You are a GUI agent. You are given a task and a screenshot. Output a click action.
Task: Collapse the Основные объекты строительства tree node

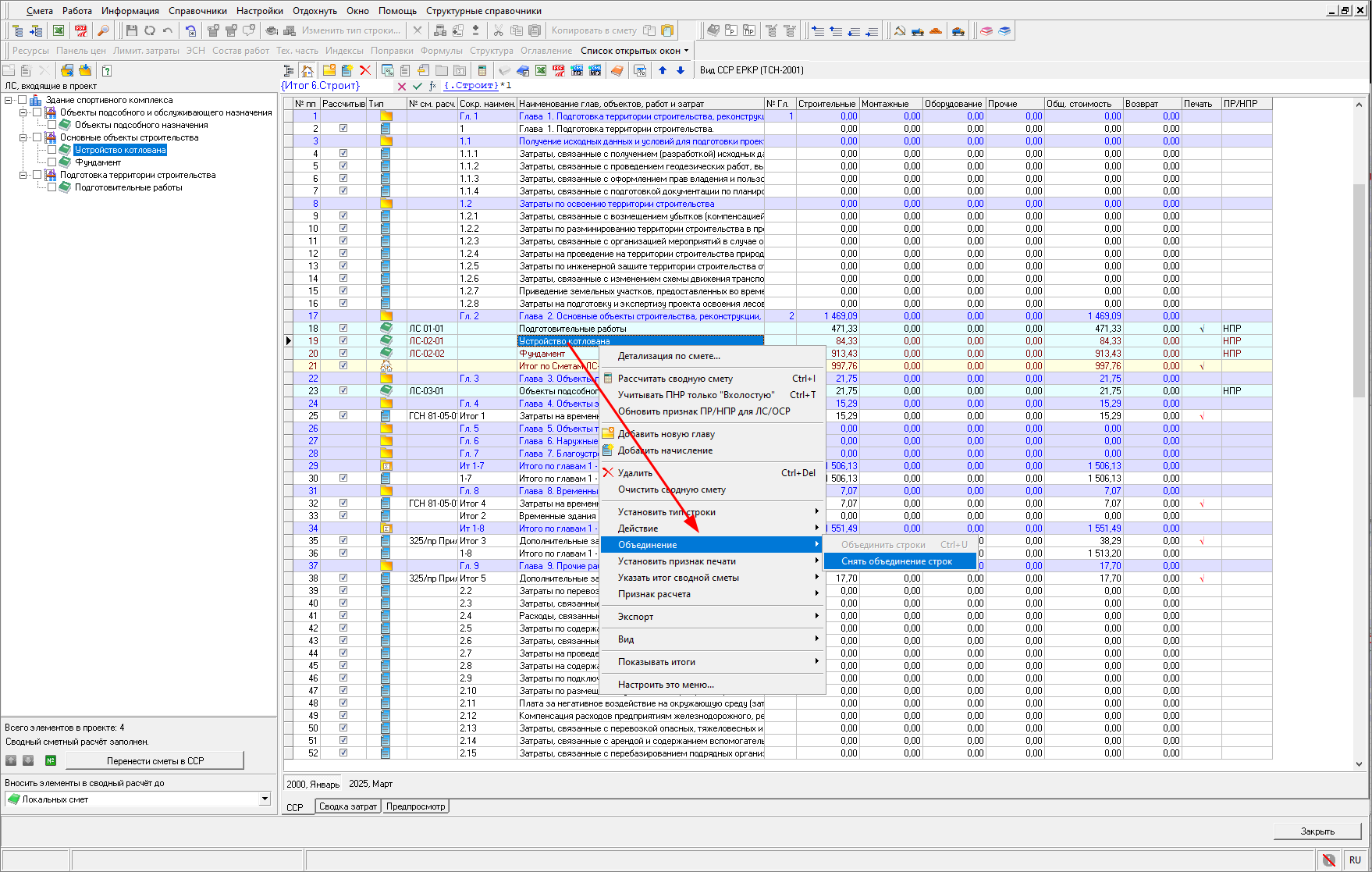(x=23, y=137)
